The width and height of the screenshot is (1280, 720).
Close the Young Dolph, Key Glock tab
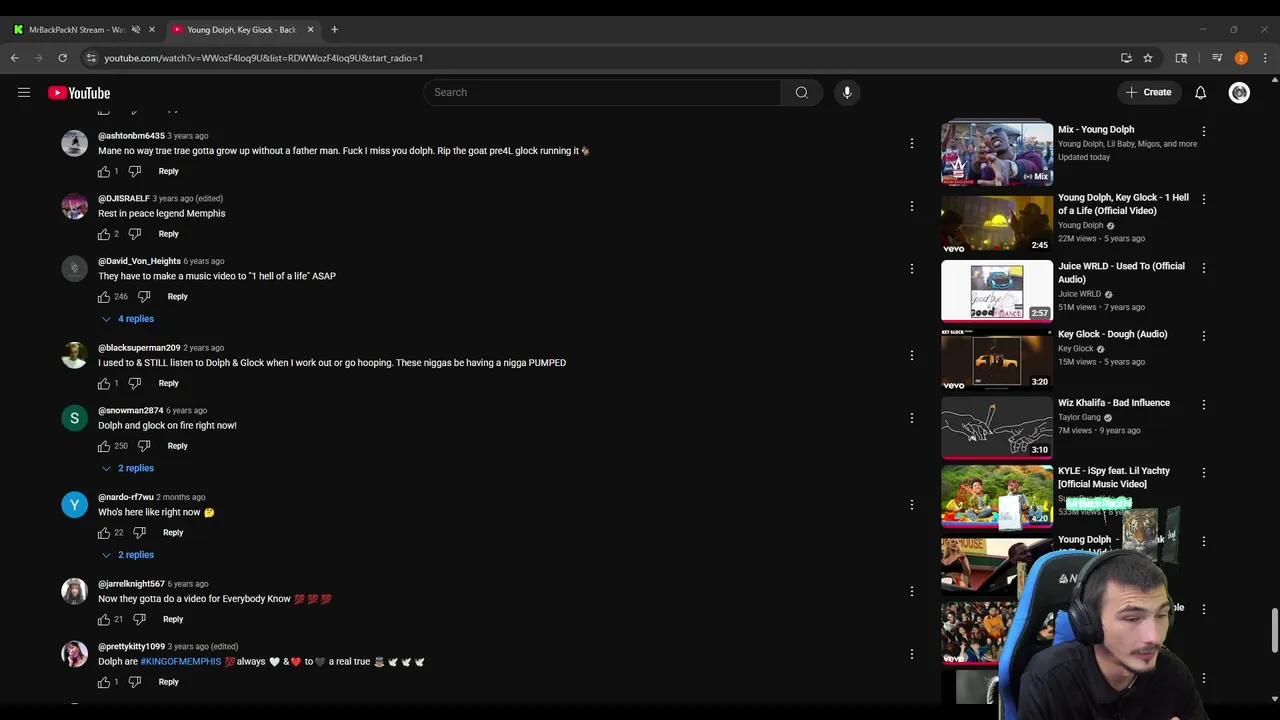310,30
